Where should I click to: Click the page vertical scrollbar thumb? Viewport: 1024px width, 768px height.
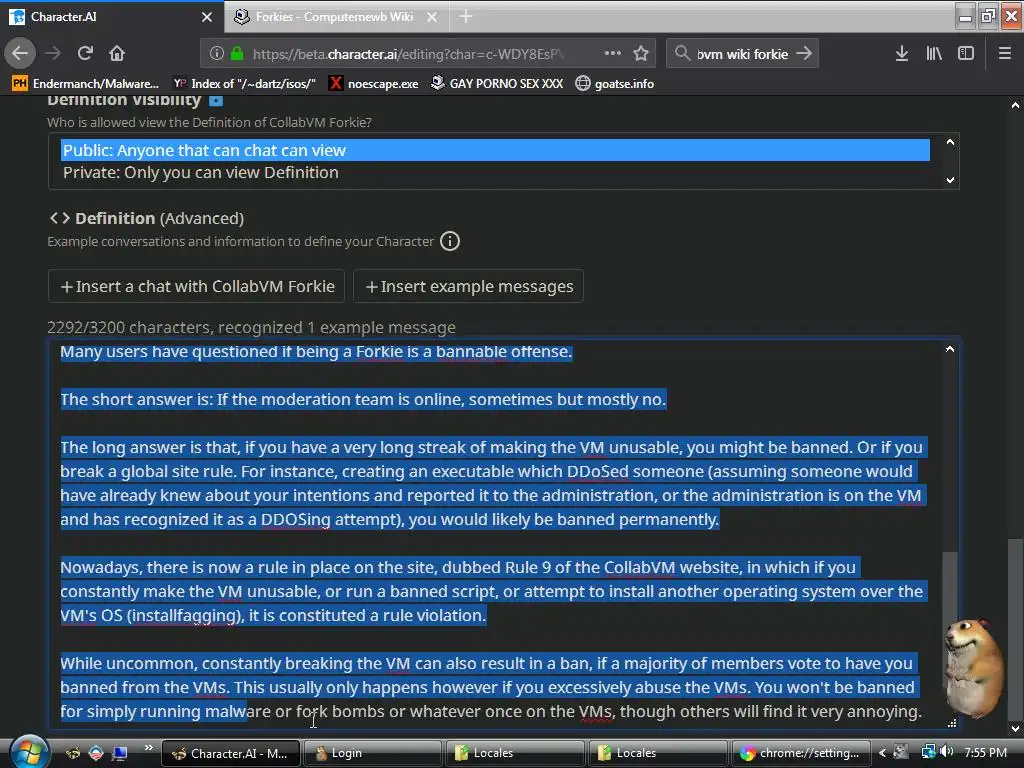(1015, 627)
